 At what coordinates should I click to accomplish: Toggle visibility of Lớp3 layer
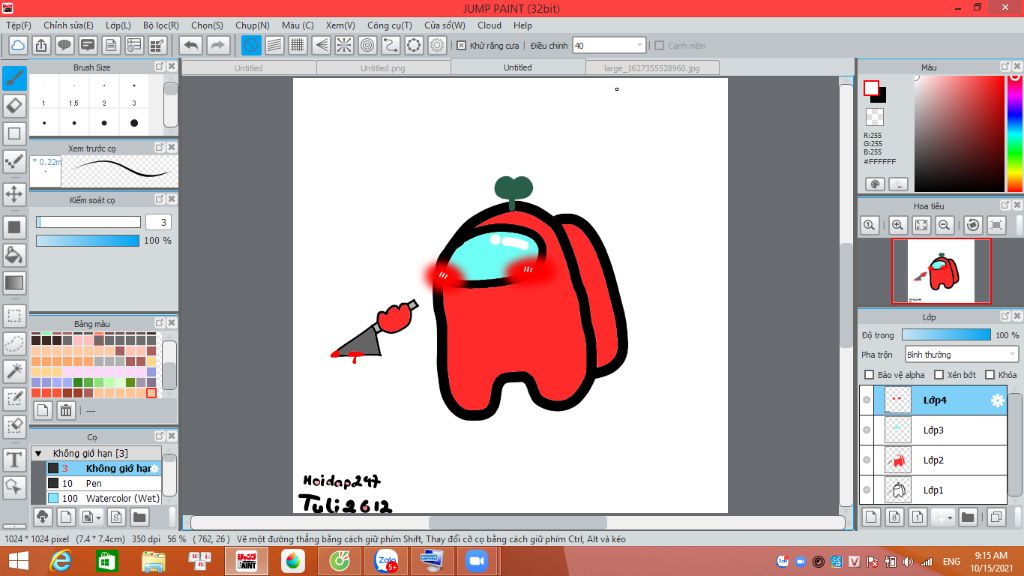[x=867, y=430]
